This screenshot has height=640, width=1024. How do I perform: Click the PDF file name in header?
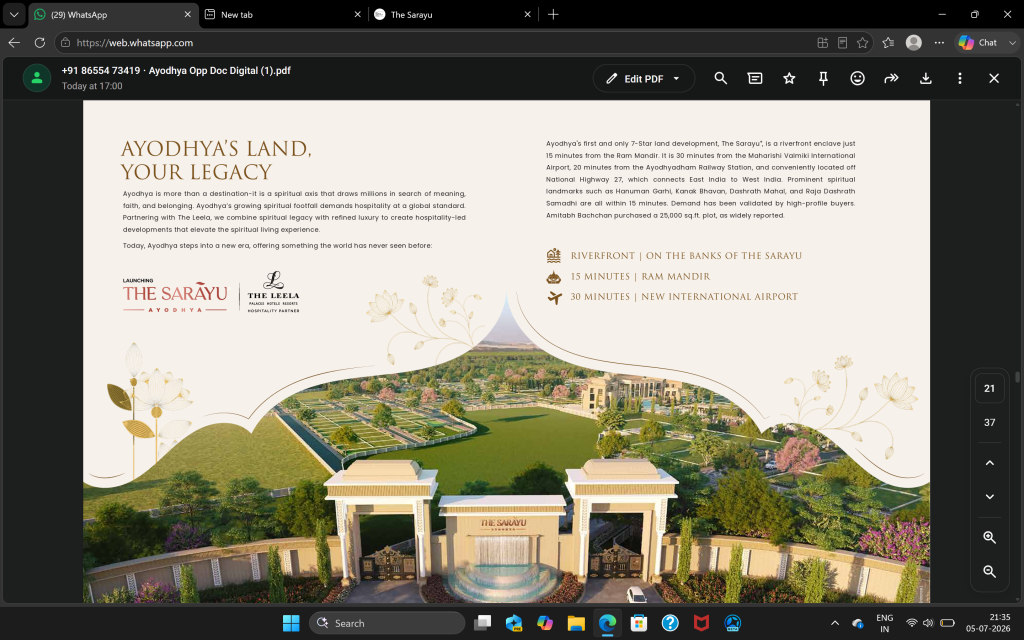coord(219,71)
